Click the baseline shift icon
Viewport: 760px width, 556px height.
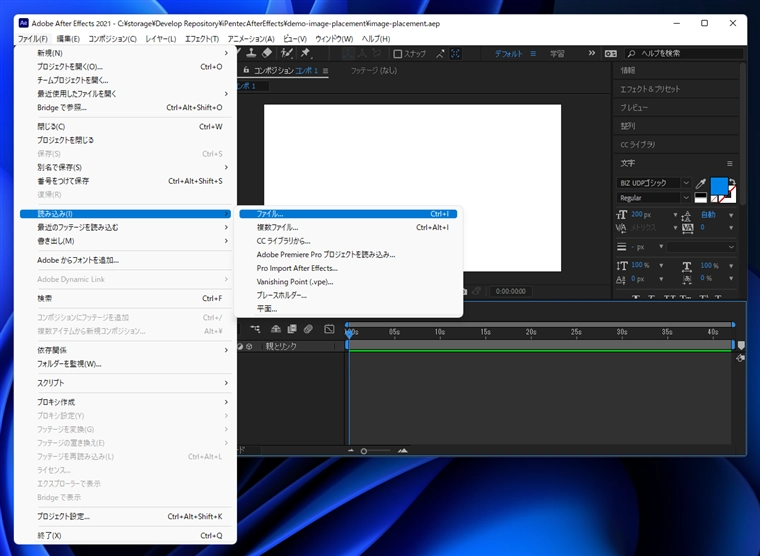(621, 279)
